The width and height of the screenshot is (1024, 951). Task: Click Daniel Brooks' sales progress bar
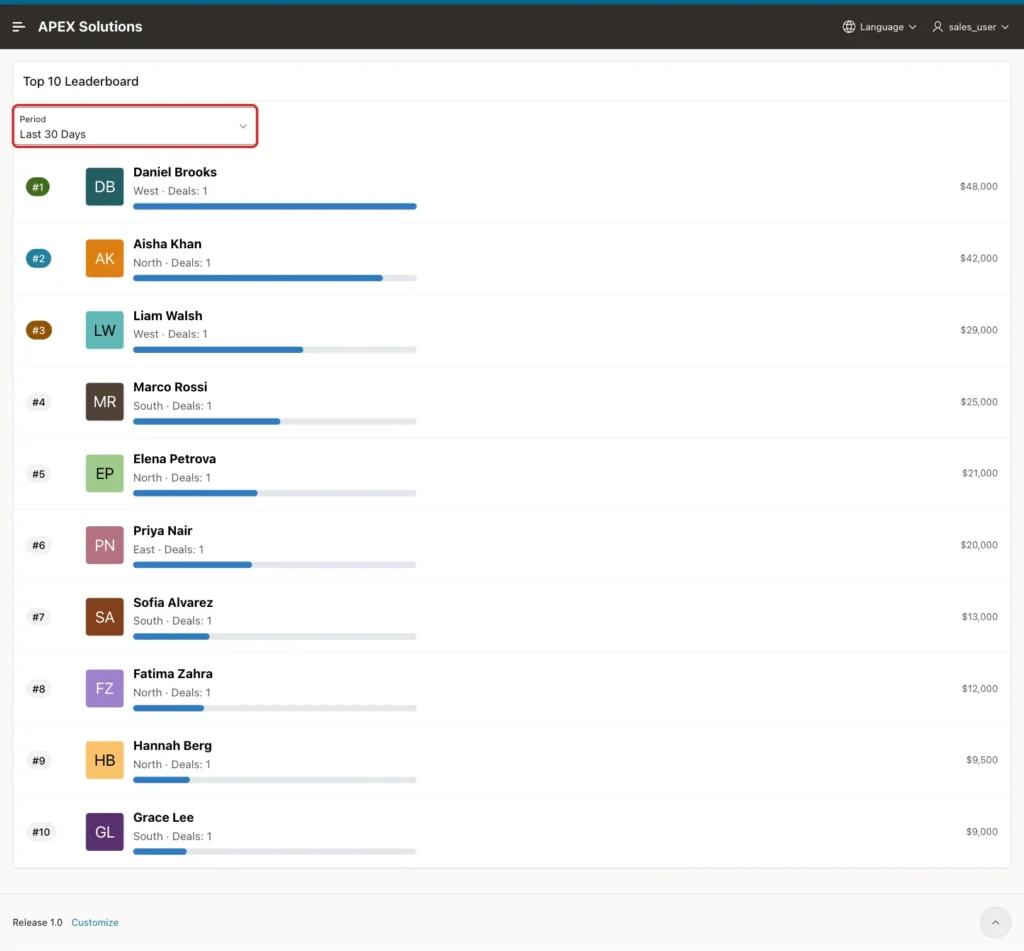[x=275, y=206]
